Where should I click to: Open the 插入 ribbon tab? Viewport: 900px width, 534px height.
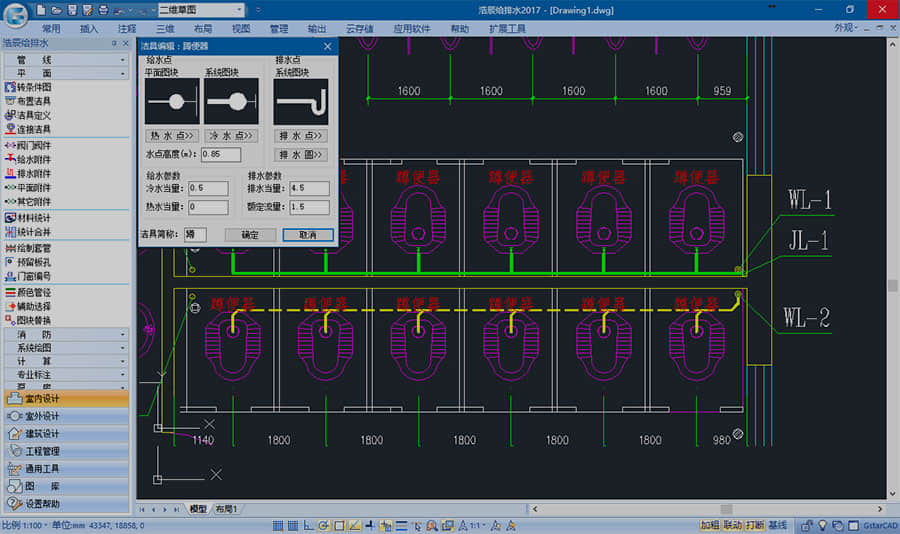click(89, 29)
